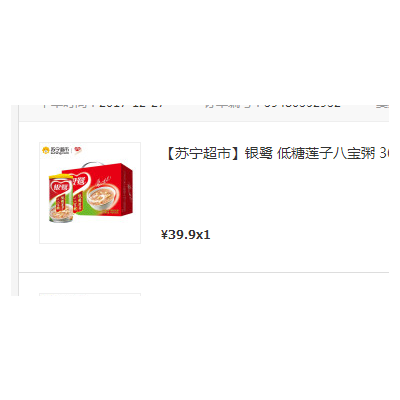Image resolution: width=400 pixels, height=400 pixels.
Task: Click the 低糖莲子八宝粥 text in title
Action: pyautogui.click(x=326, y=153)
